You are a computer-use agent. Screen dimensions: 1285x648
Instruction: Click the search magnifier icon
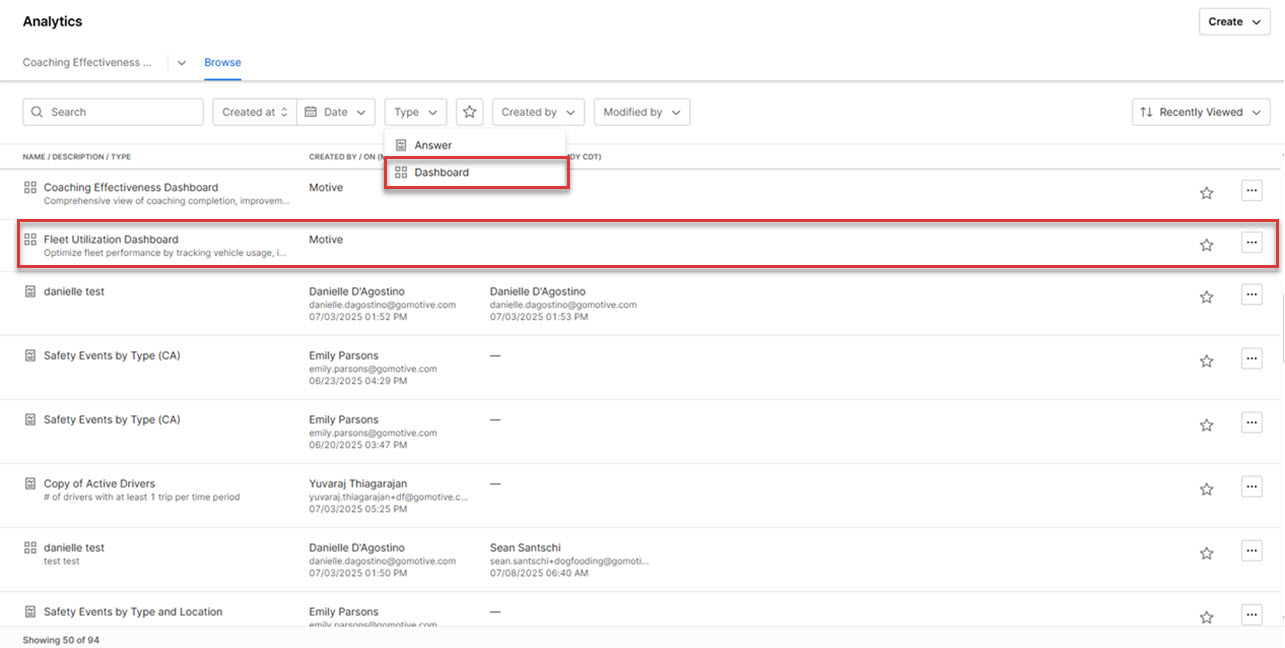[x=37, y=112]
